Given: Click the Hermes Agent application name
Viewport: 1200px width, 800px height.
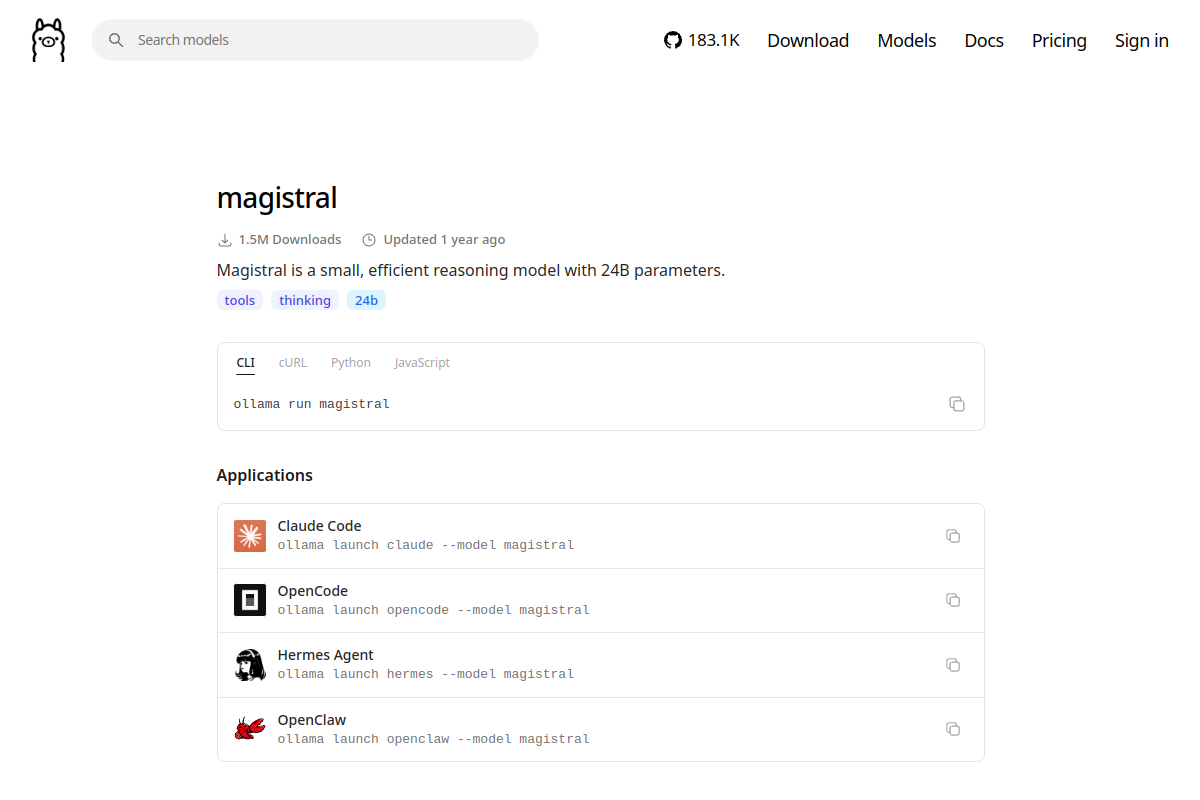Looking at the screenshot, I should 326,655.
